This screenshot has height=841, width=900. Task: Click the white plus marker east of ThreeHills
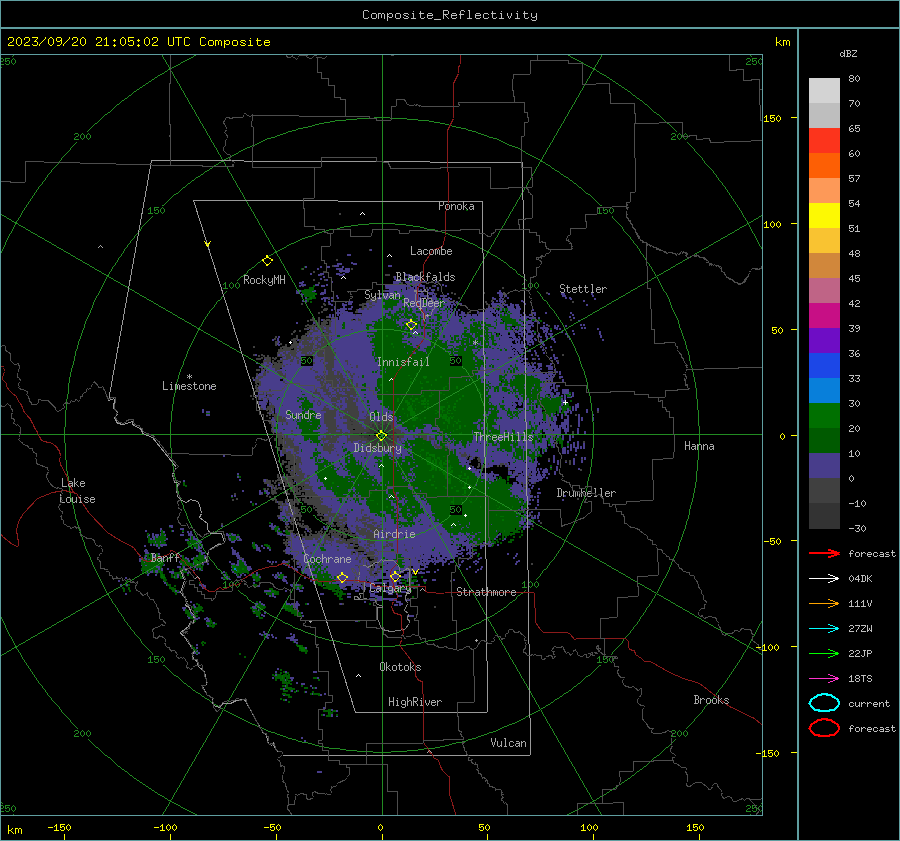click(565, 402)
